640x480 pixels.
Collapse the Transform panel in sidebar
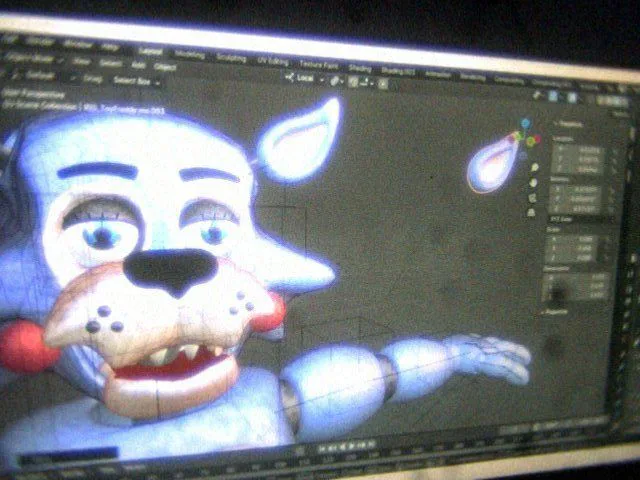coord(568,124)
